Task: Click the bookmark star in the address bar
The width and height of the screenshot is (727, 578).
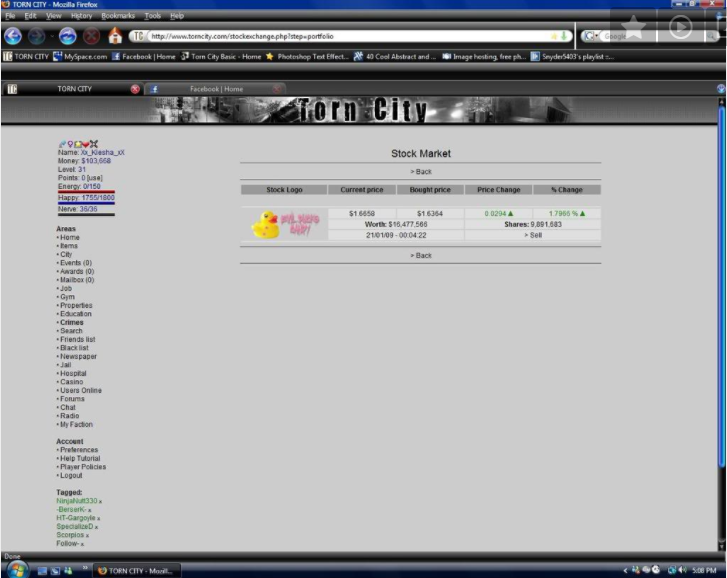Action: click(554, 36)
